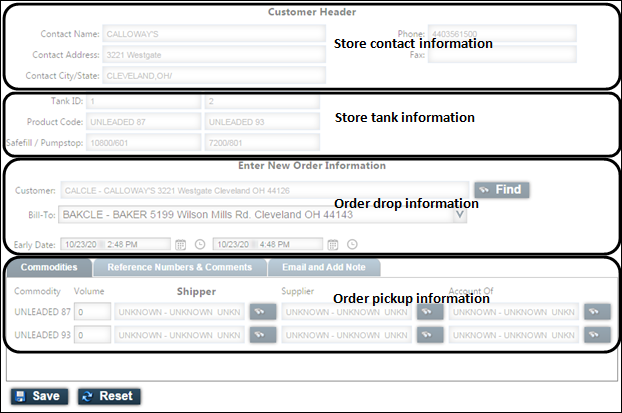This screenshot has width=622, height=413.
Task: Look up the Supplier for UNLEADED 87
Action: (x=430, y=312)
